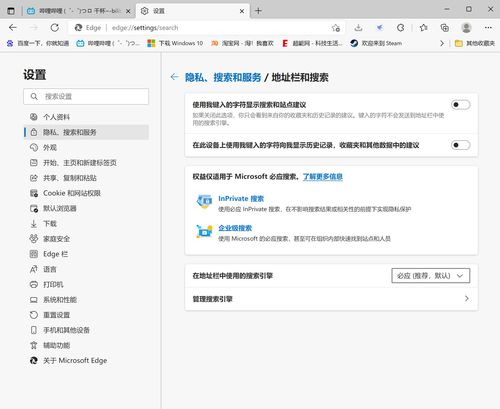Go back with the browser back arrow

pos(13,28)
